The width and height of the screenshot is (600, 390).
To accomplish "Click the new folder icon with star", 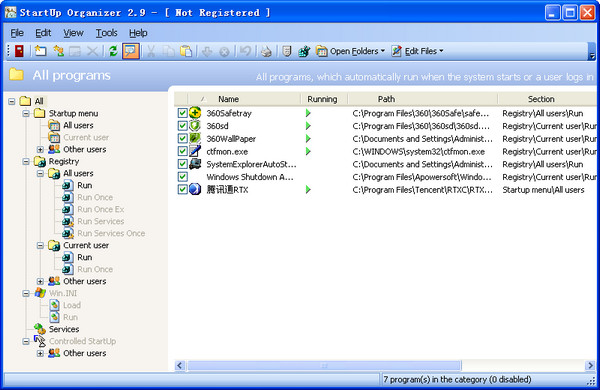I will (x=40, y=51).
